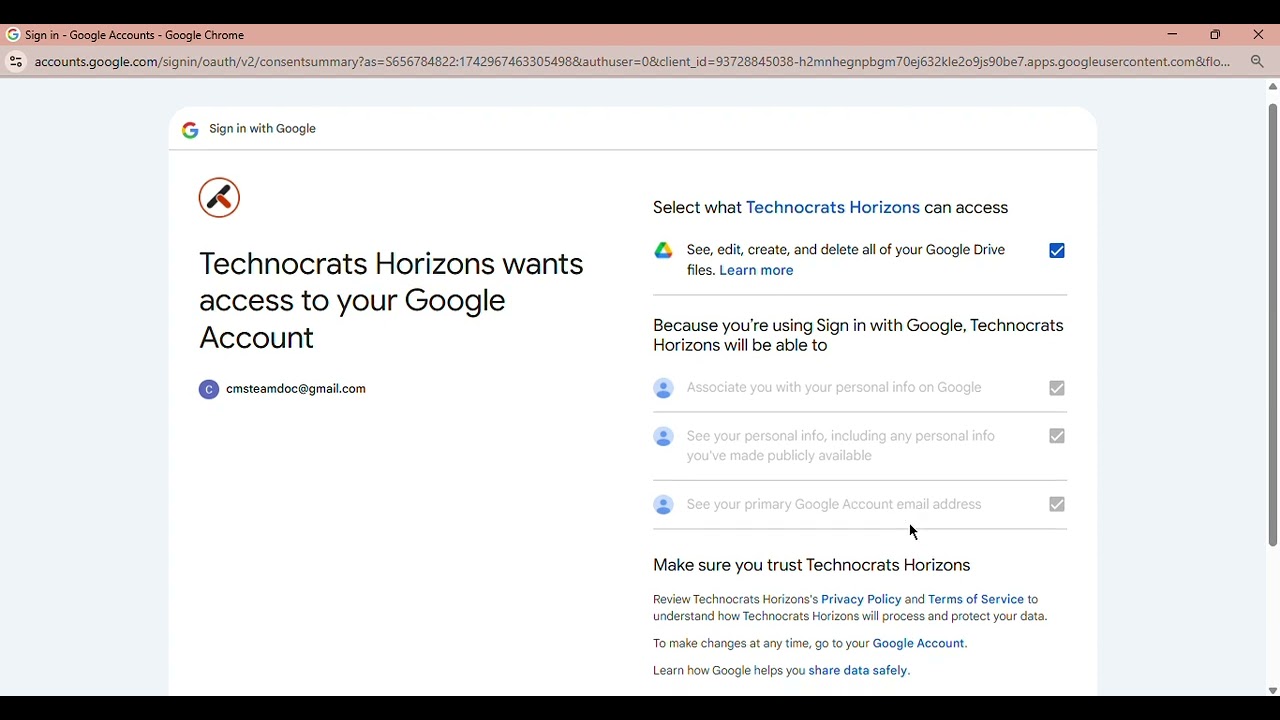Click the URL in the address bar
The image size is (1280, 720).
click(632, 62)
